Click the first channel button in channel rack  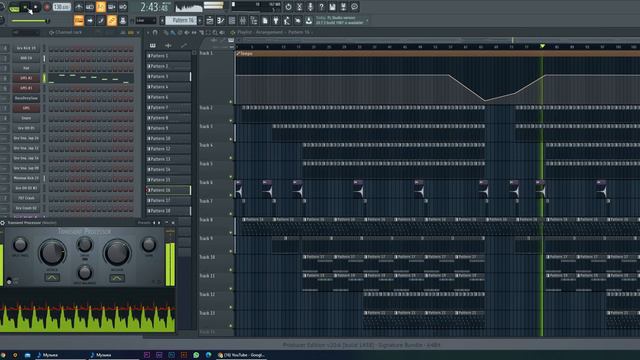26,48
